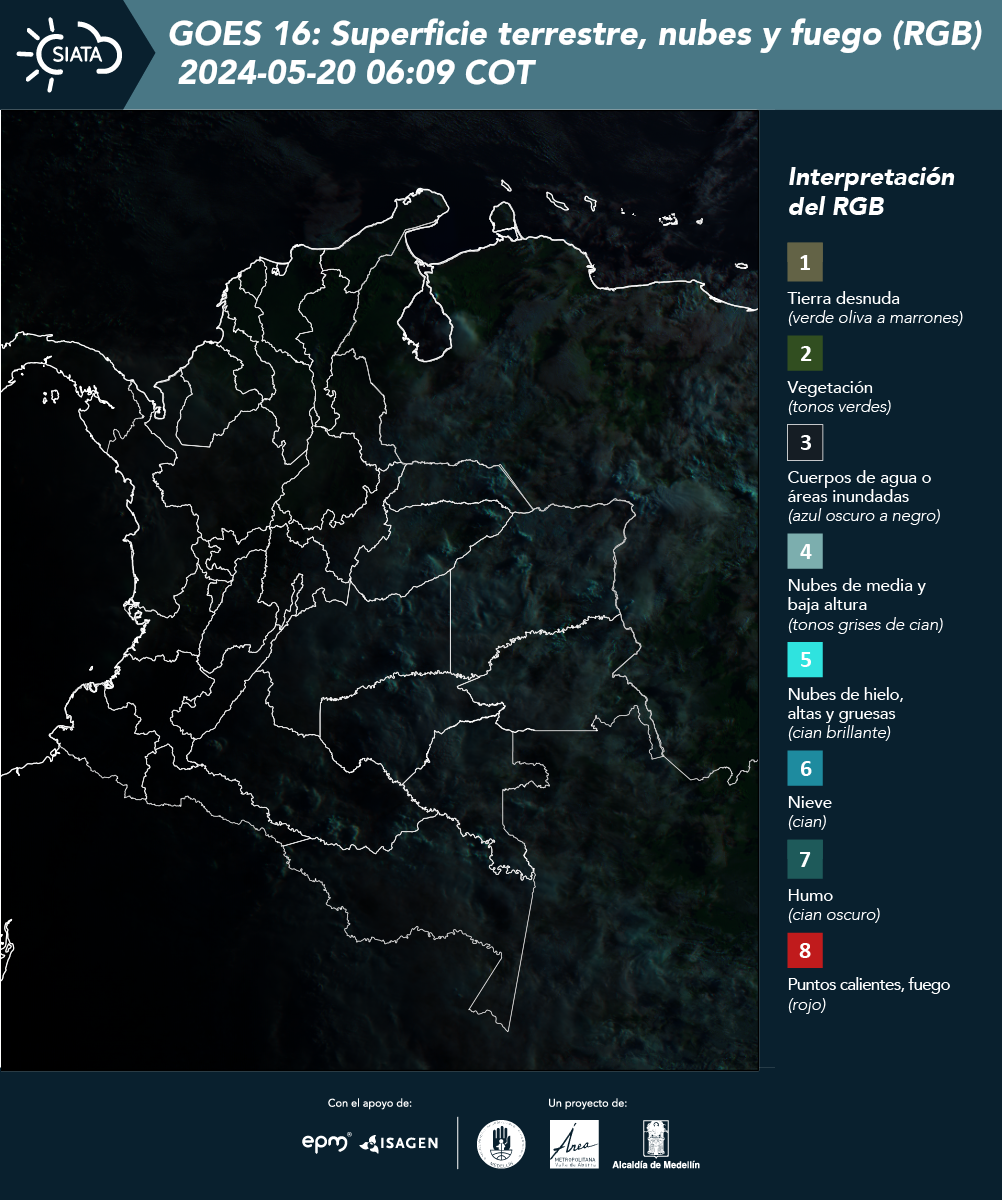Select legend swatch 7 Humo

[805, 859]
